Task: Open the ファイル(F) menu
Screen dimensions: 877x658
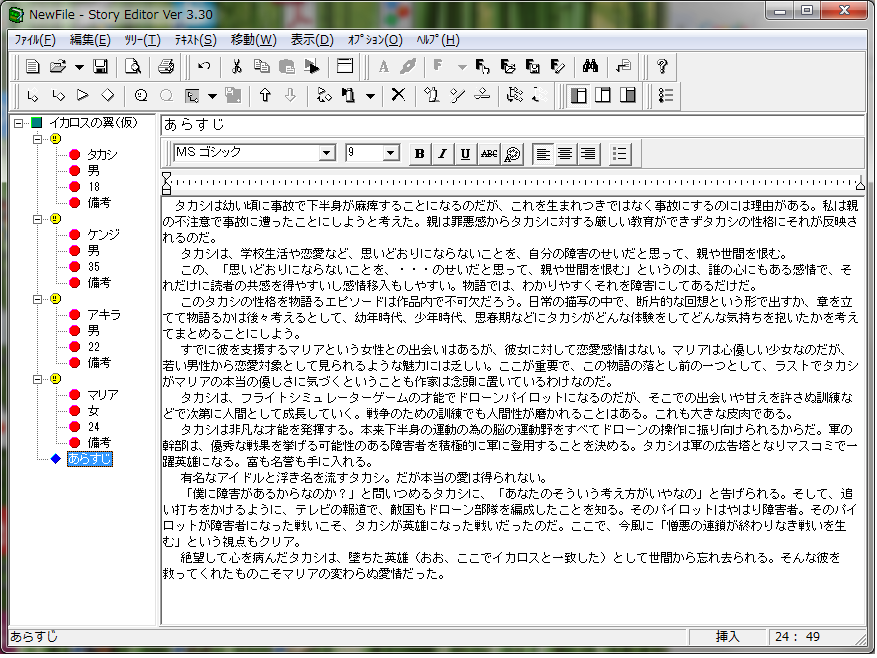Action: pos(34,40)
